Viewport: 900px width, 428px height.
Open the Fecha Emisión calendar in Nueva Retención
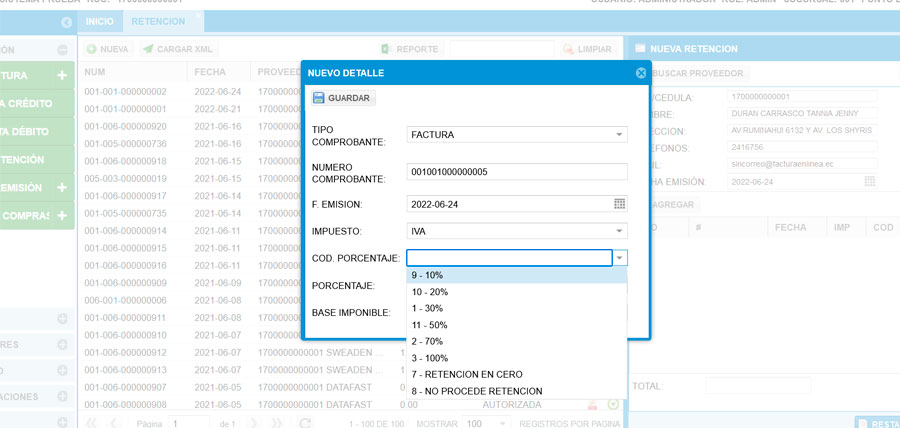870,182
